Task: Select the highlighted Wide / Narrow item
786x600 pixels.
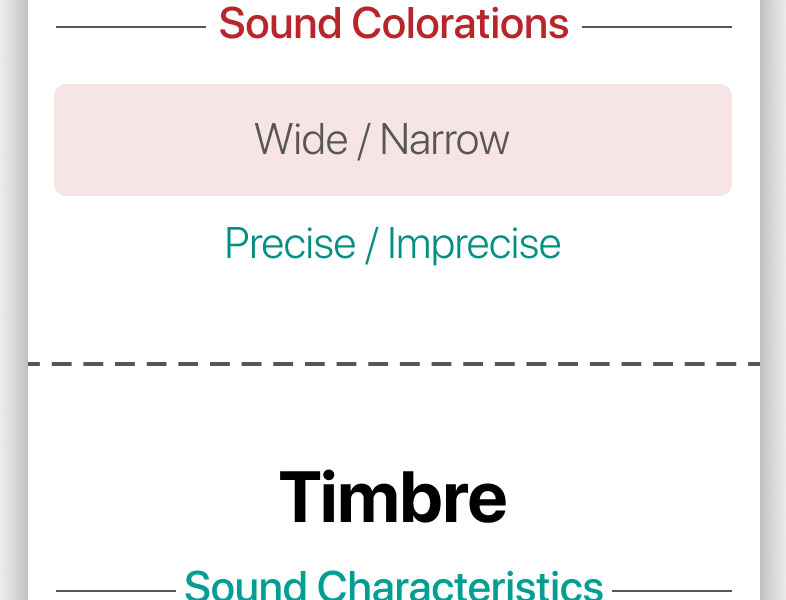Action: (x=393, y=140)
